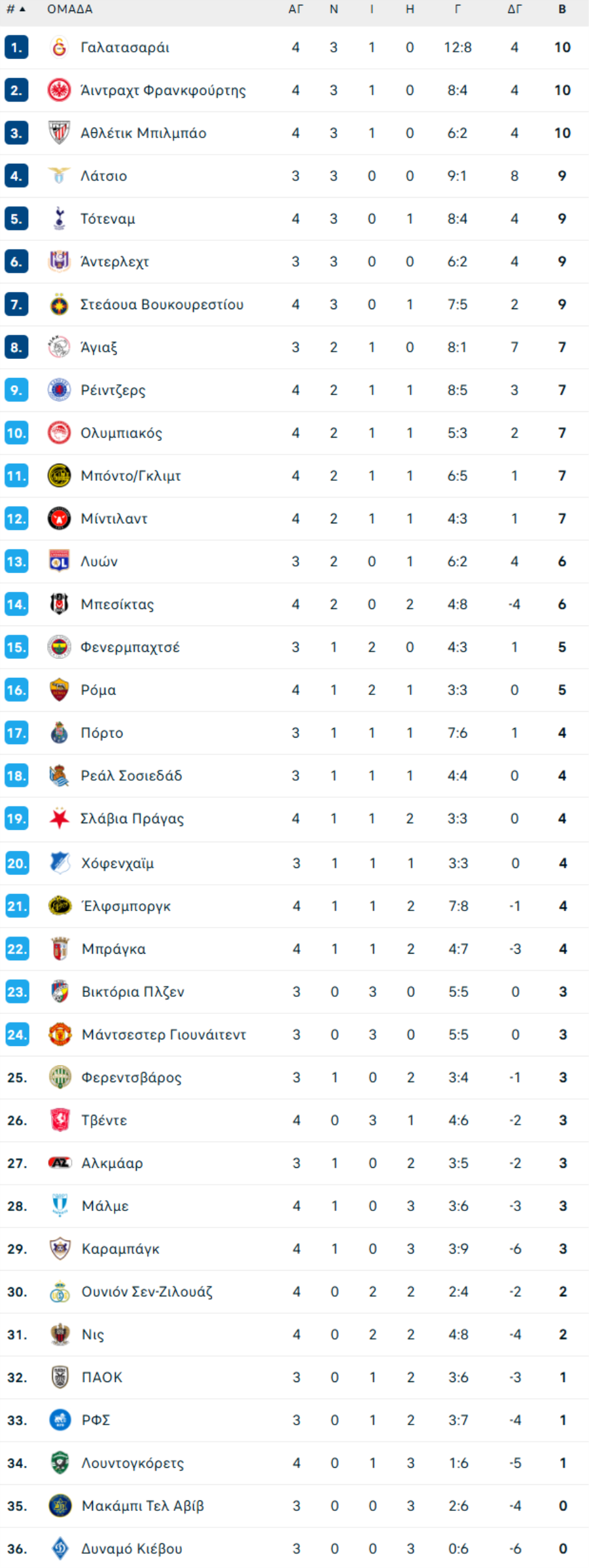Sort by the Γ goals column header
This screenshot has height=1568, width=589.
[457, 9]
